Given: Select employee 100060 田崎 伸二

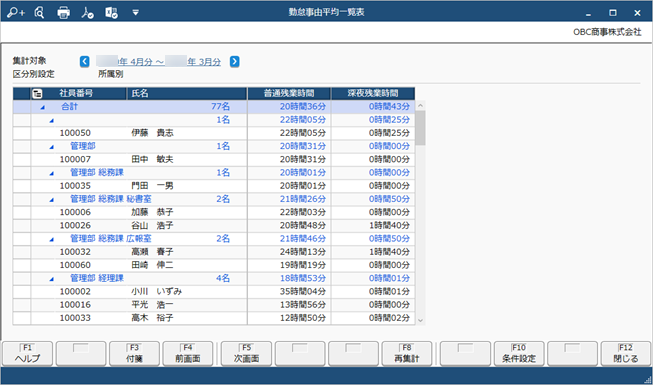Looking at the screenshot, I should (214, 265).
